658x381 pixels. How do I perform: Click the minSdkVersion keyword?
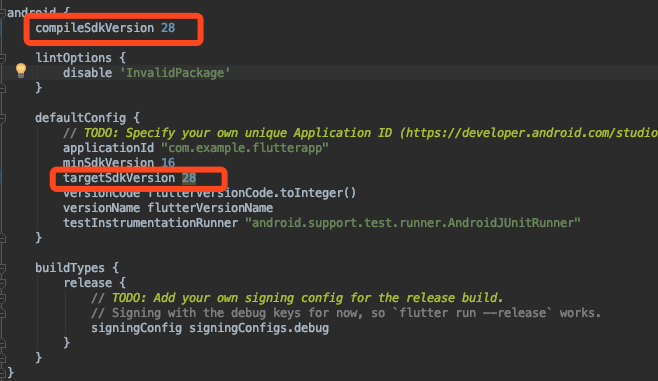[108, 163]
